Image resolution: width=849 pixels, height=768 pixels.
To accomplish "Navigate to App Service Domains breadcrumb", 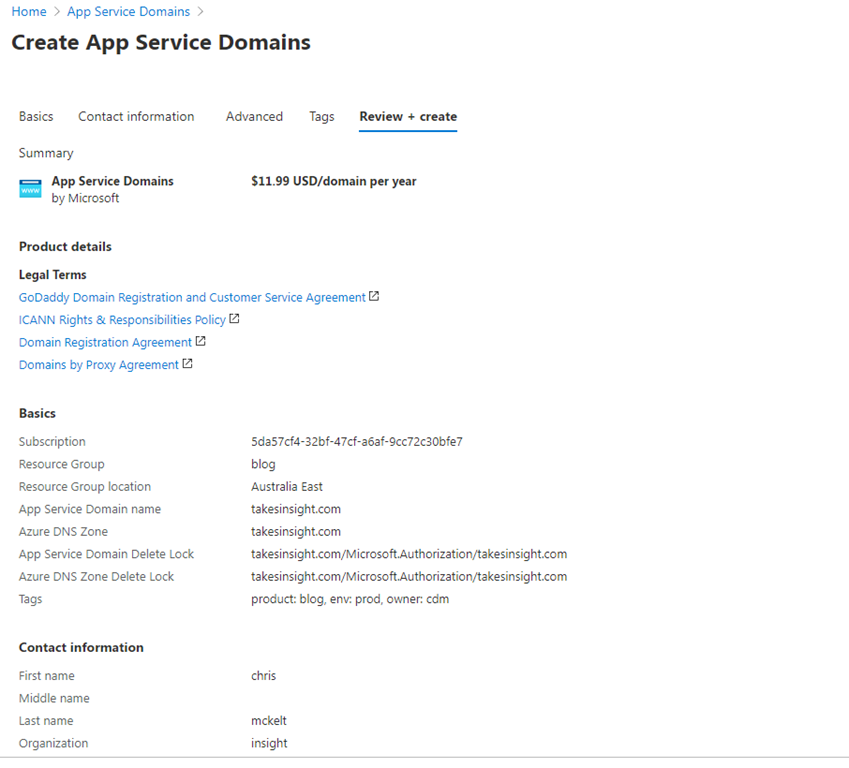I will point(128,12).
